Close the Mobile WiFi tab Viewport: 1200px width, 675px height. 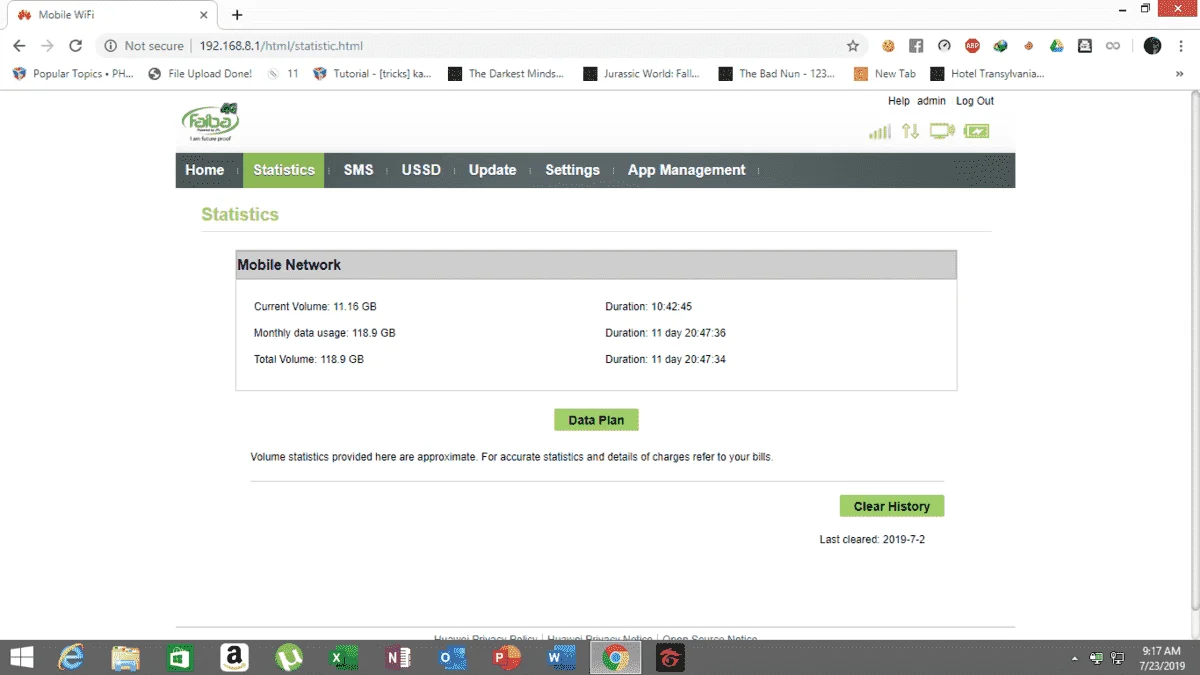203,15
